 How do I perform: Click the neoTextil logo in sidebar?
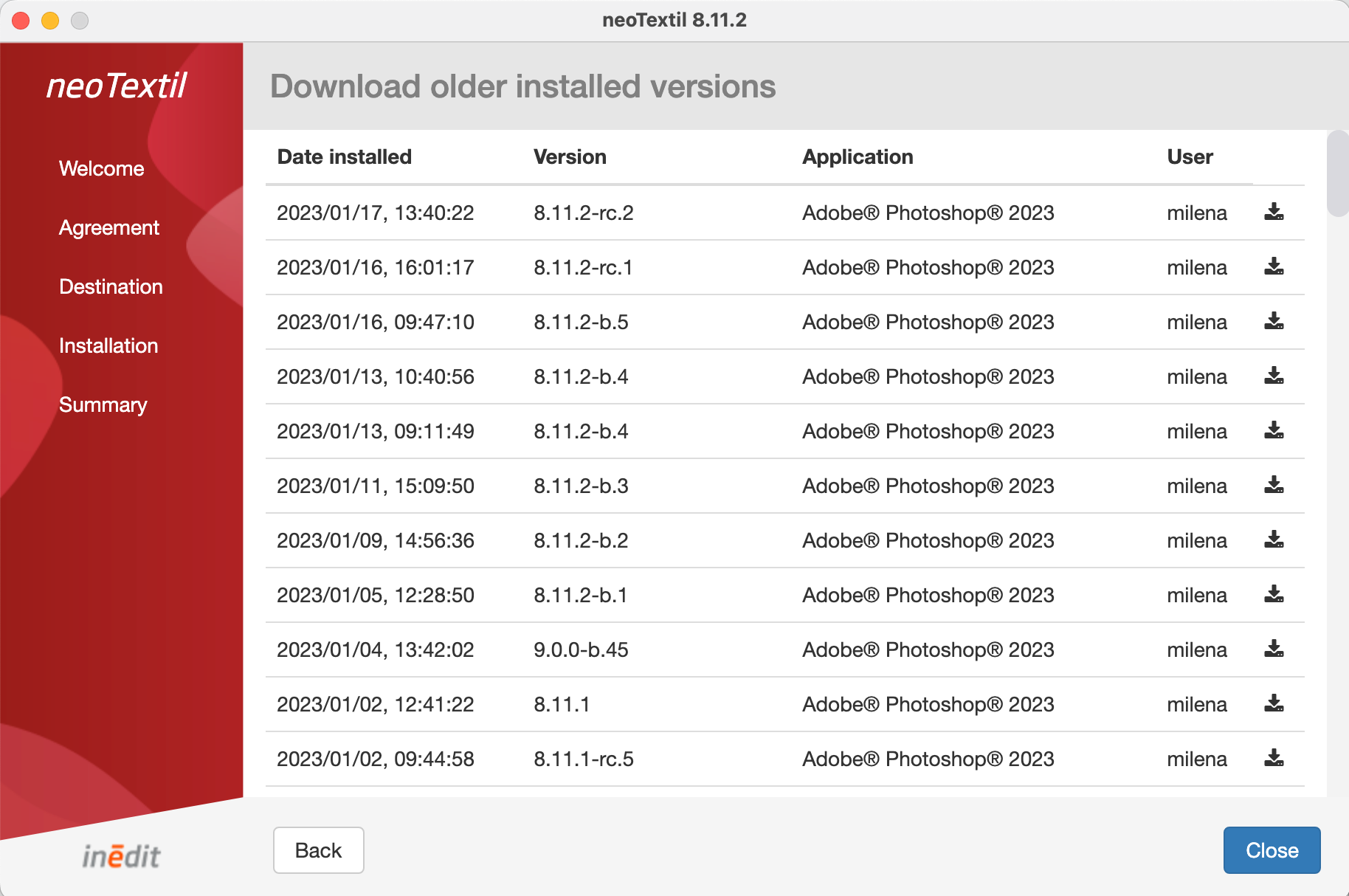(117, 86)
